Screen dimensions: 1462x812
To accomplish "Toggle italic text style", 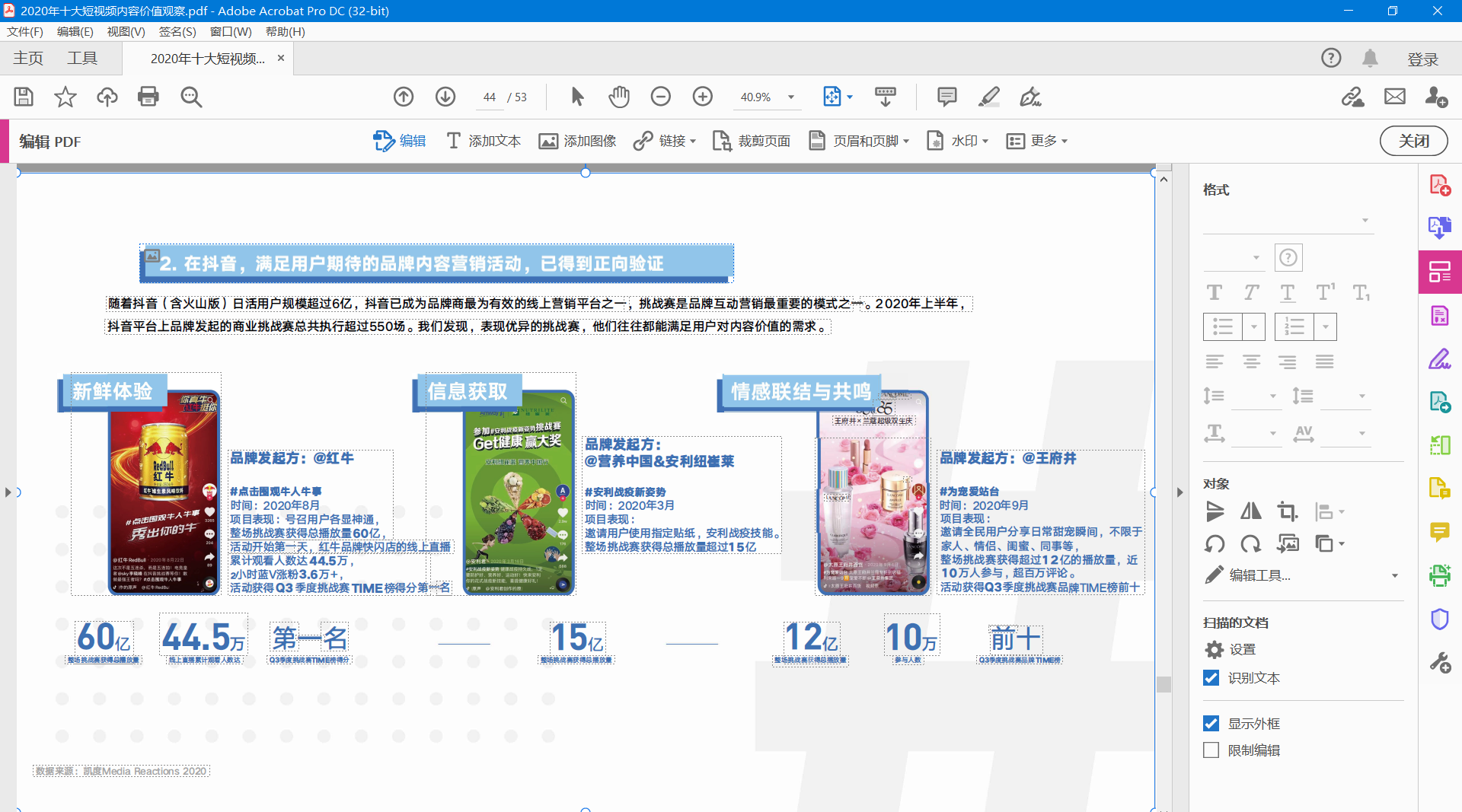I will coord(1251,292).
